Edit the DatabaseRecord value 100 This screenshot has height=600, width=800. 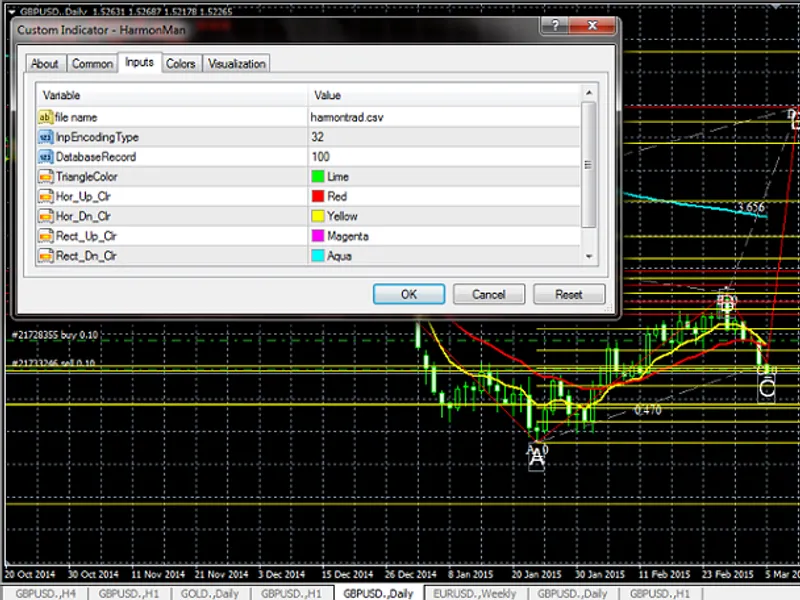pyautogui.click(x=444, y=157)
